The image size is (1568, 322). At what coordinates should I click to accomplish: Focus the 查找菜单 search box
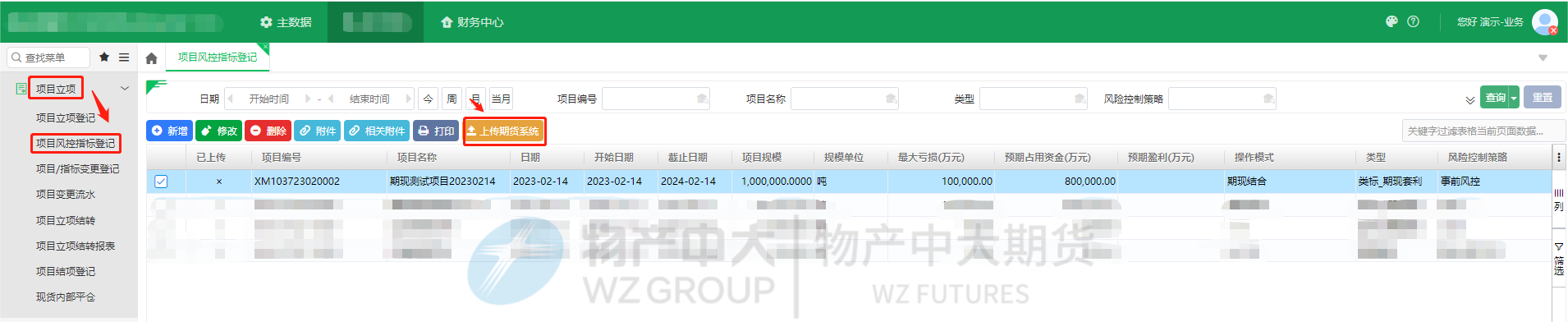(x=48, y=57)
